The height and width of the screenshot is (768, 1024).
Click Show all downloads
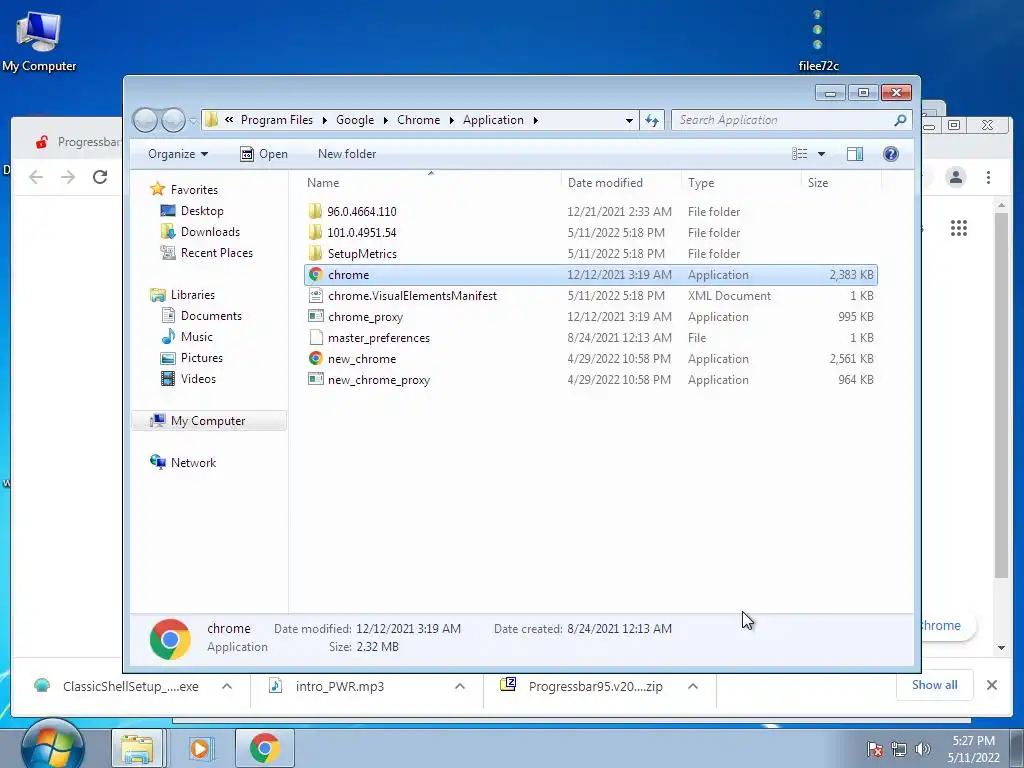pyautogui.click(x=935, y=685)
